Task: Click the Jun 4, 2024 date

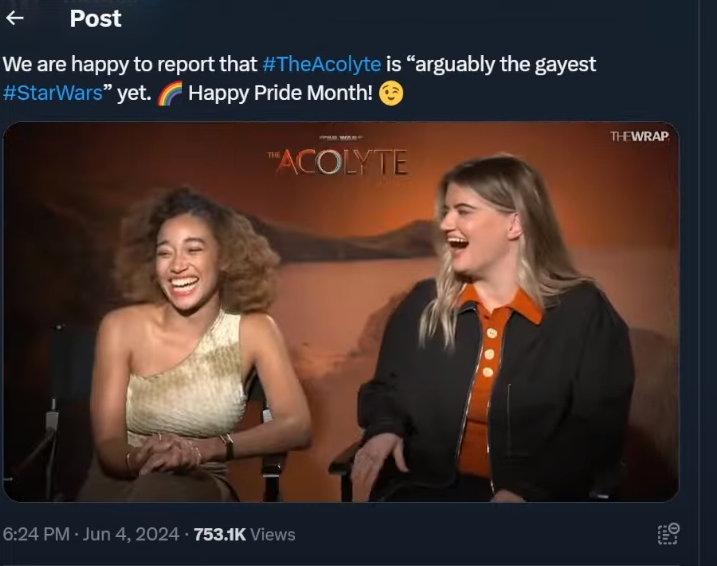Action: coord(131,534)
